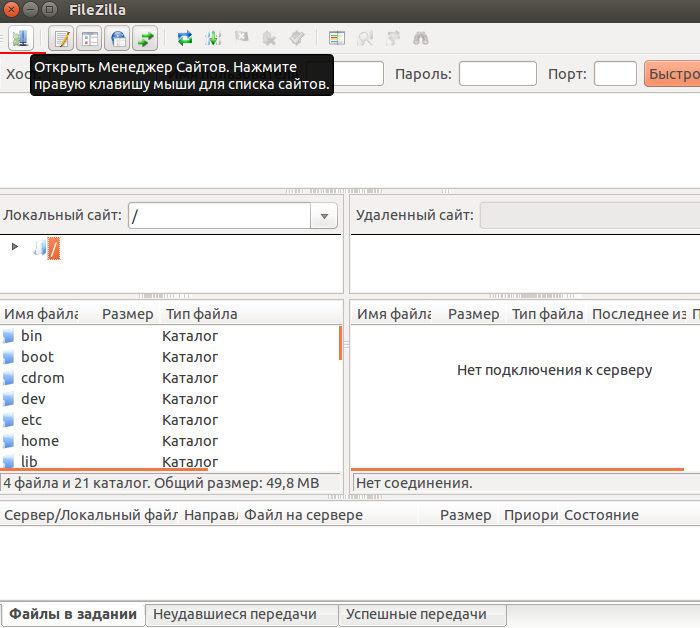Select the dev folder row
700x628 pixels.
point(170,399)
